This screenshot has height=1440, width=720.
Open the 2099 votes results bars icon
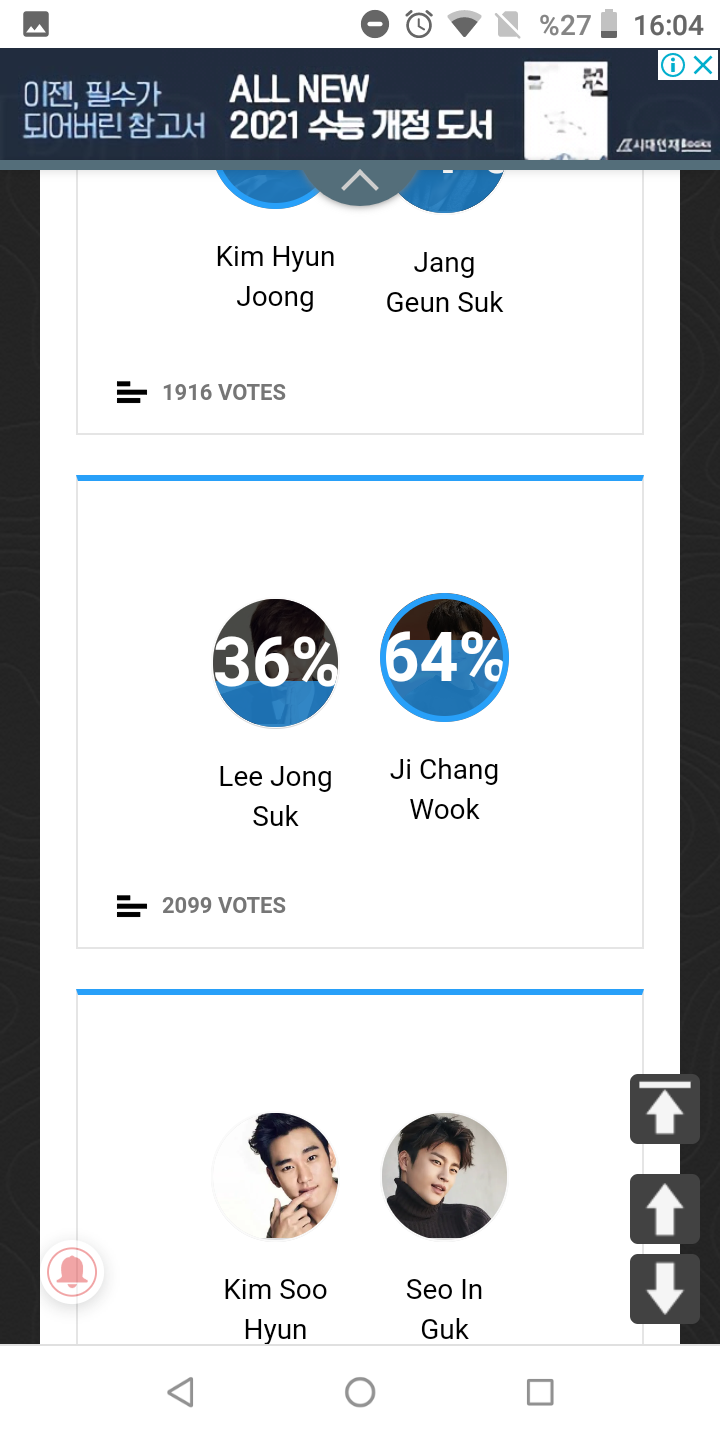pyautogui.click(x=131, y=906)
